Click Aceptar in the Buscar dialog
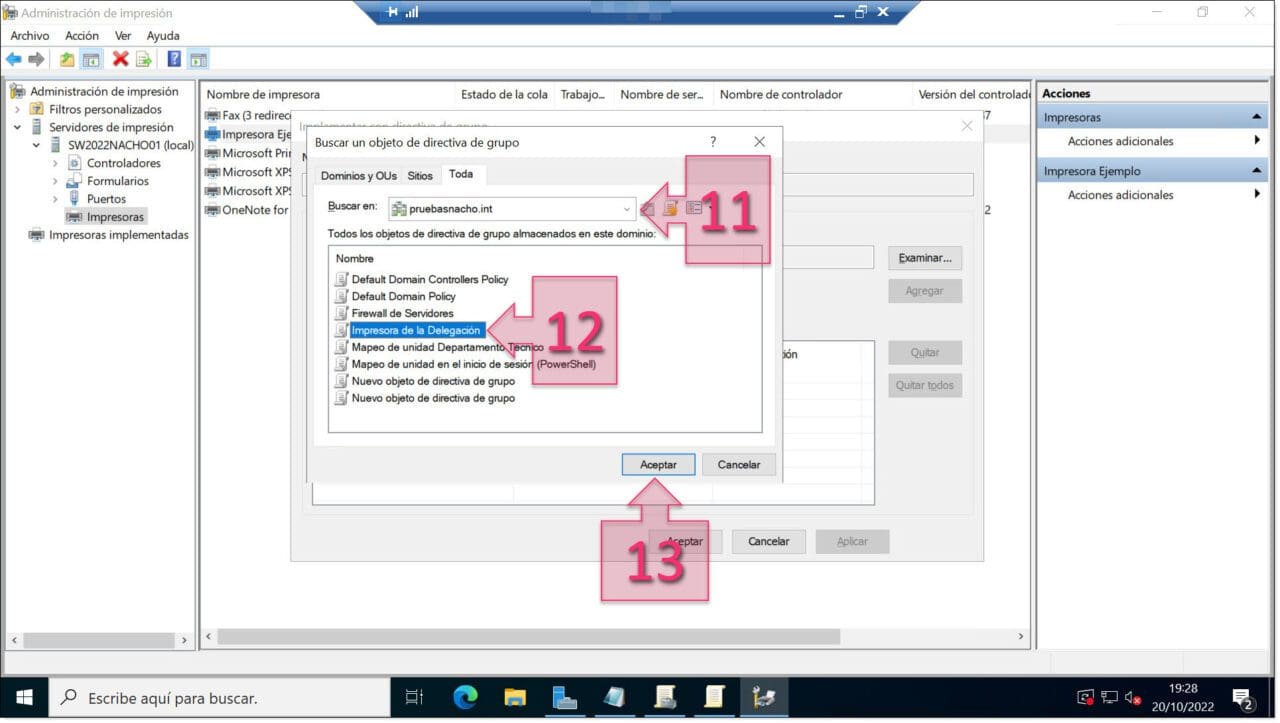This screenshot has height=723, width=1280. click(x=658, y=464)
